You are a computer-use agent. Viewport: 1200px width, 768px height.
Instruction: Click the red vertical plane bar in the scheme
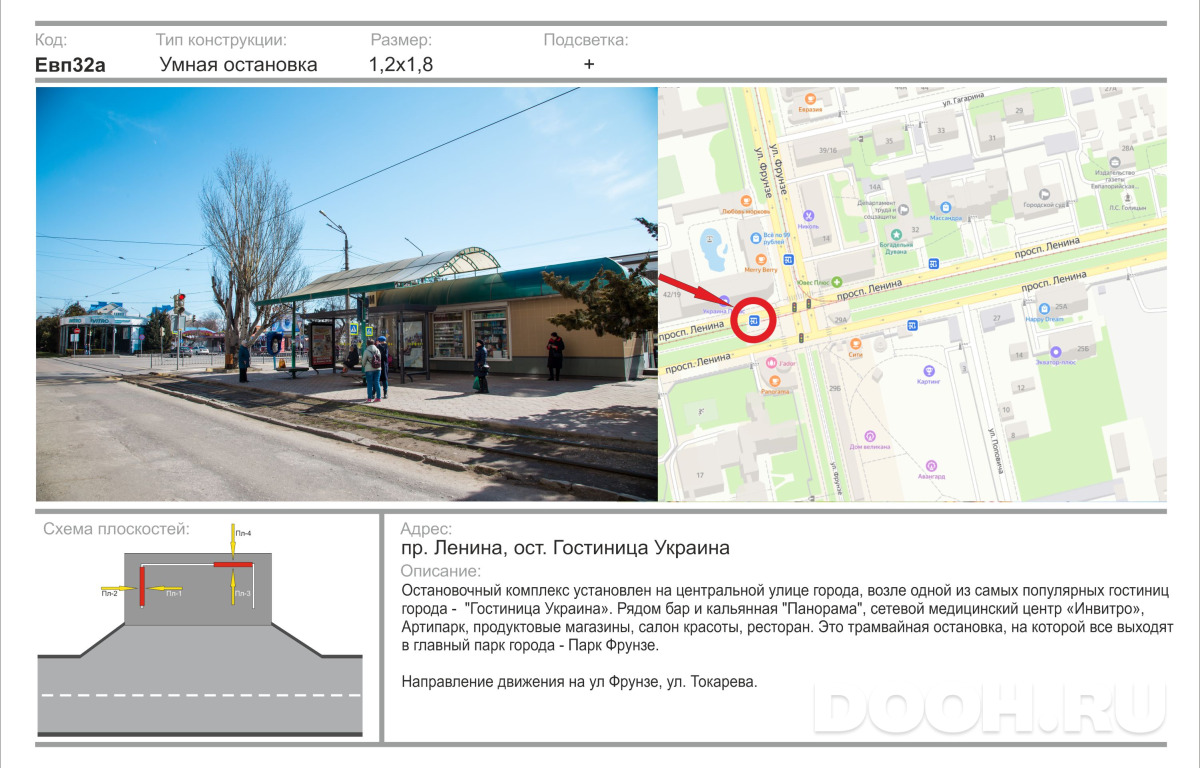click(x=142, y=585)
